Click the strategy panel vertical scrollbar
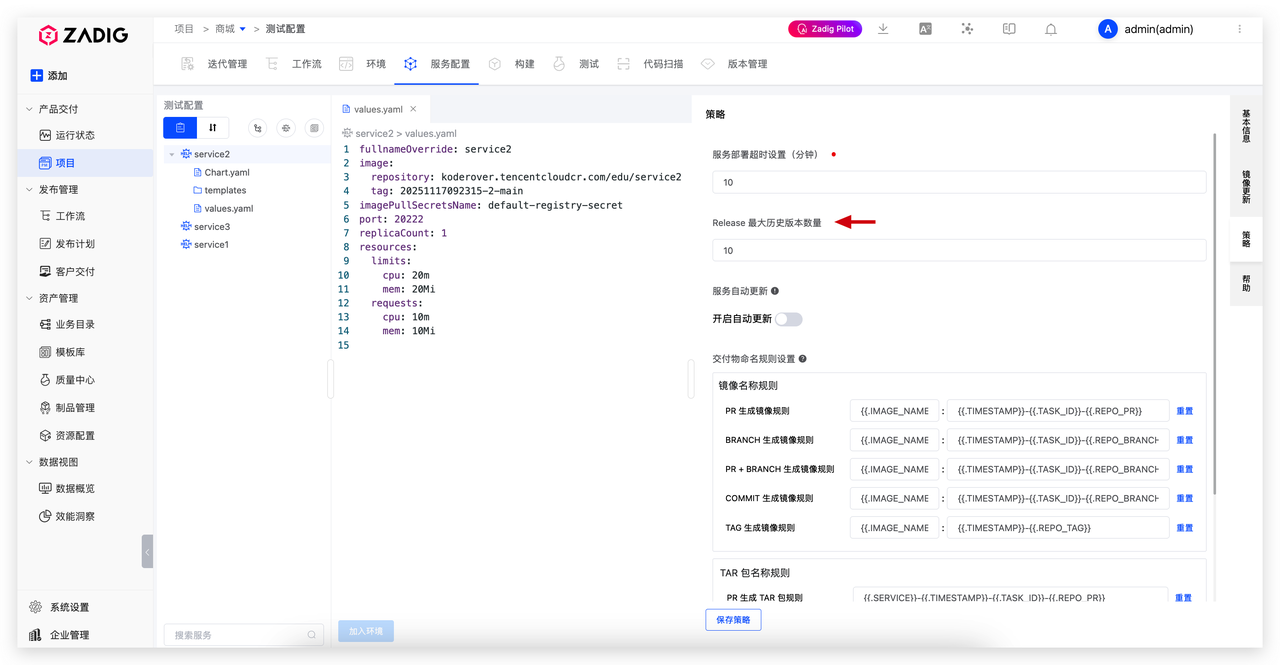The height and width of the screenshot is (665, 1280). click(x=1215, y=312)
